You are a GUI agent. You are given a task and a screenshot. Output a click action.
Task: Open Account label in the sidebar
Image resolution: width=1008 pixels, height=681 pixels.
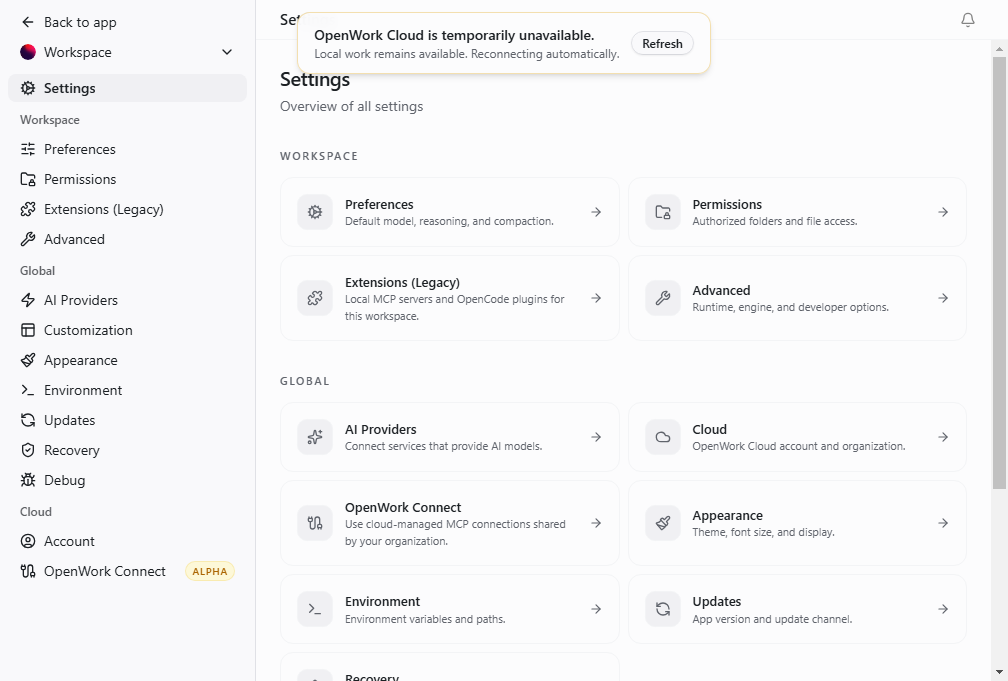(x=69, y=541)
